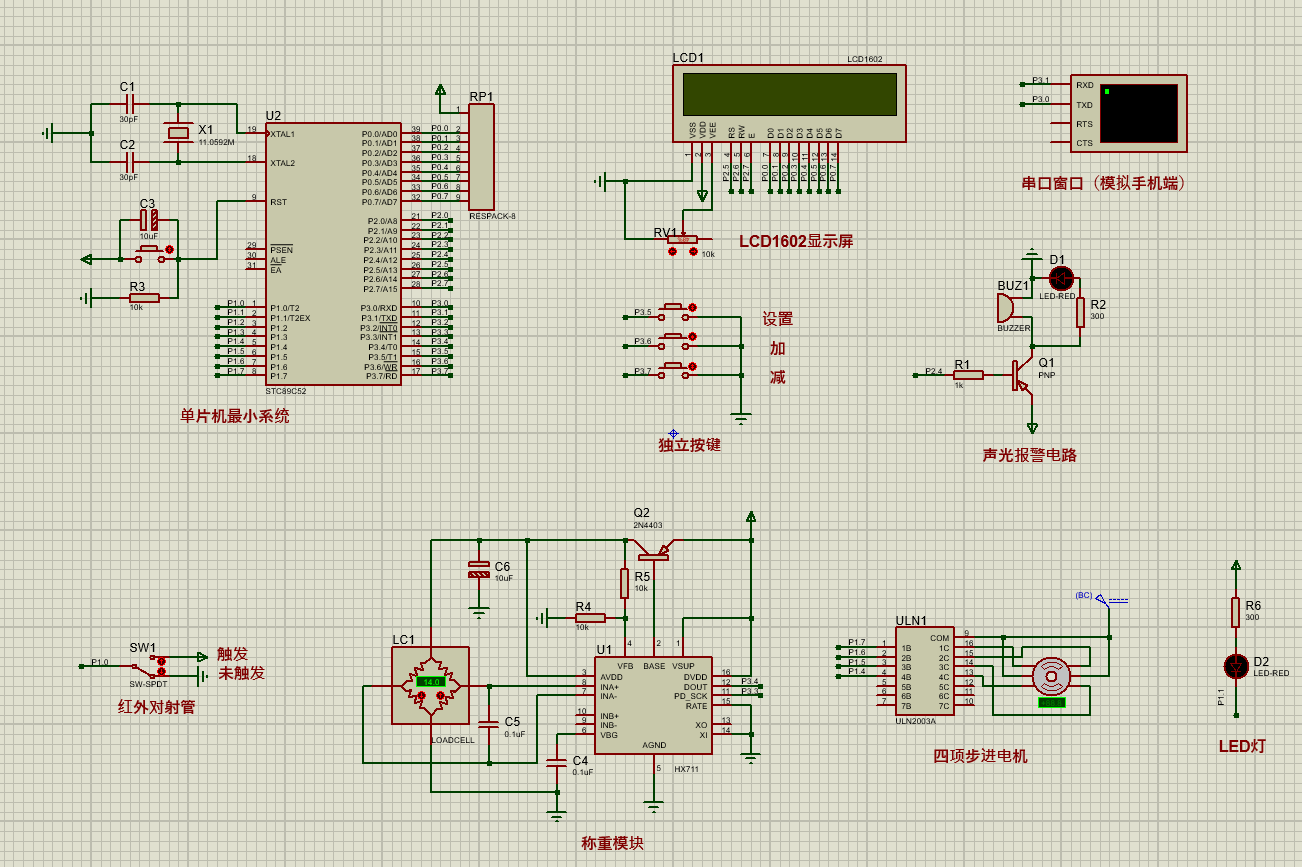Select the load cell LC1
Screen dimensions: 1302x867
point(430,684)
